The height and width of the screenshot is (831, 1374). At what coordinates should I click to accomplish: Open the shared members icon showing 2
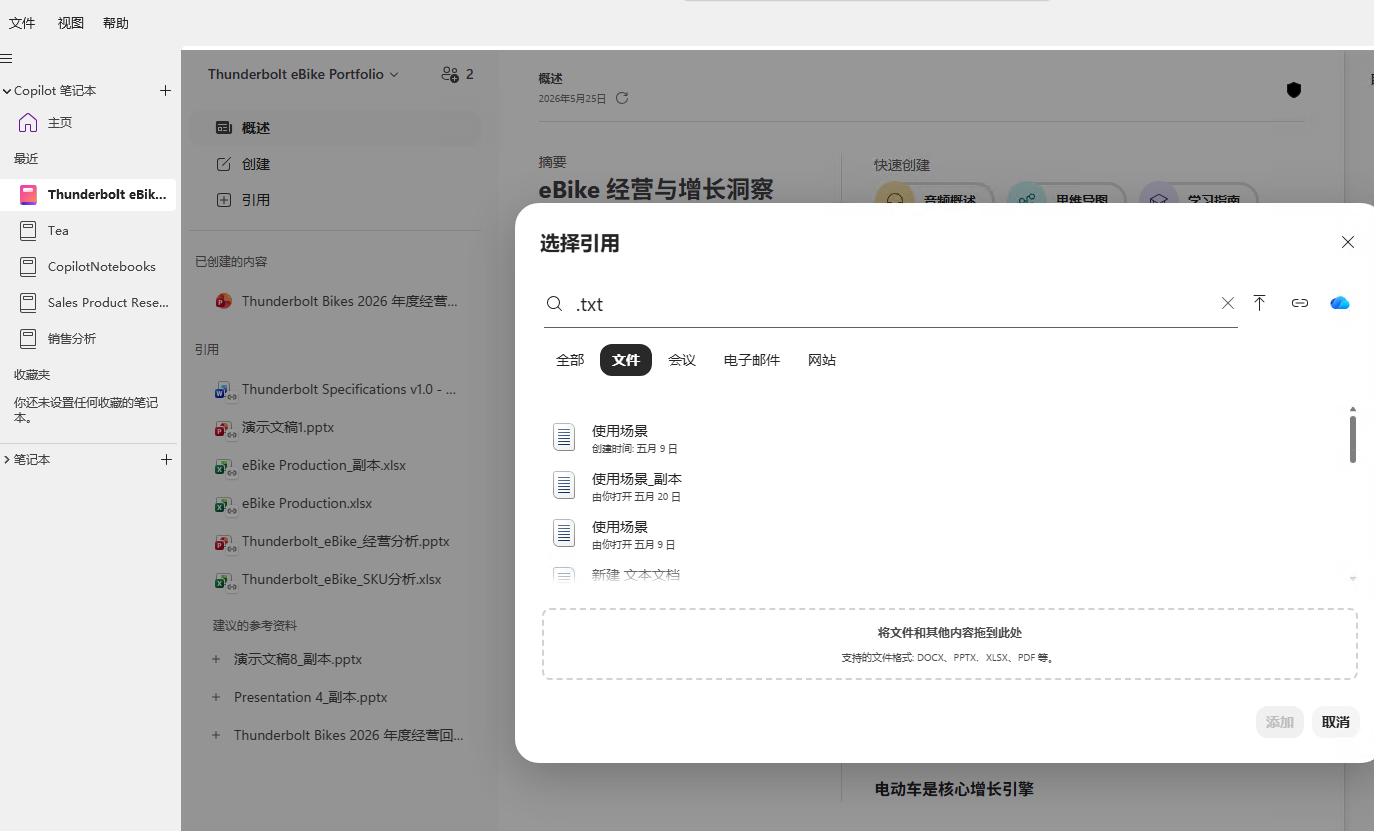pos(457,74)
